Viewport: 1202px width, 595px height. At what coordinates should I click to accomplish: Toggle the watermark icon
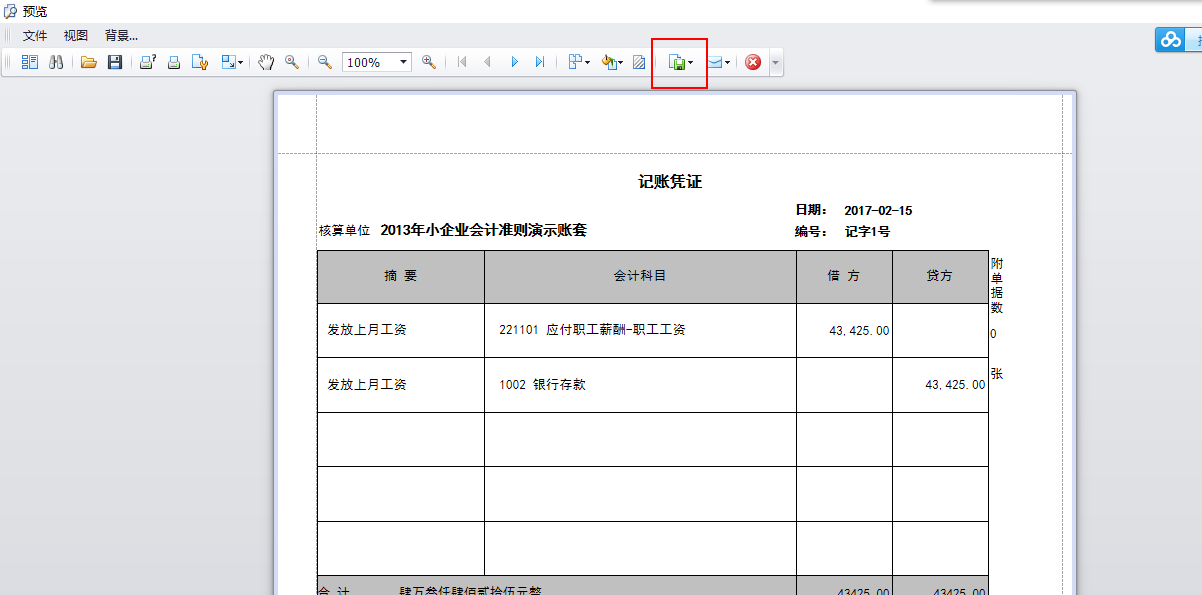click(639, 62)
